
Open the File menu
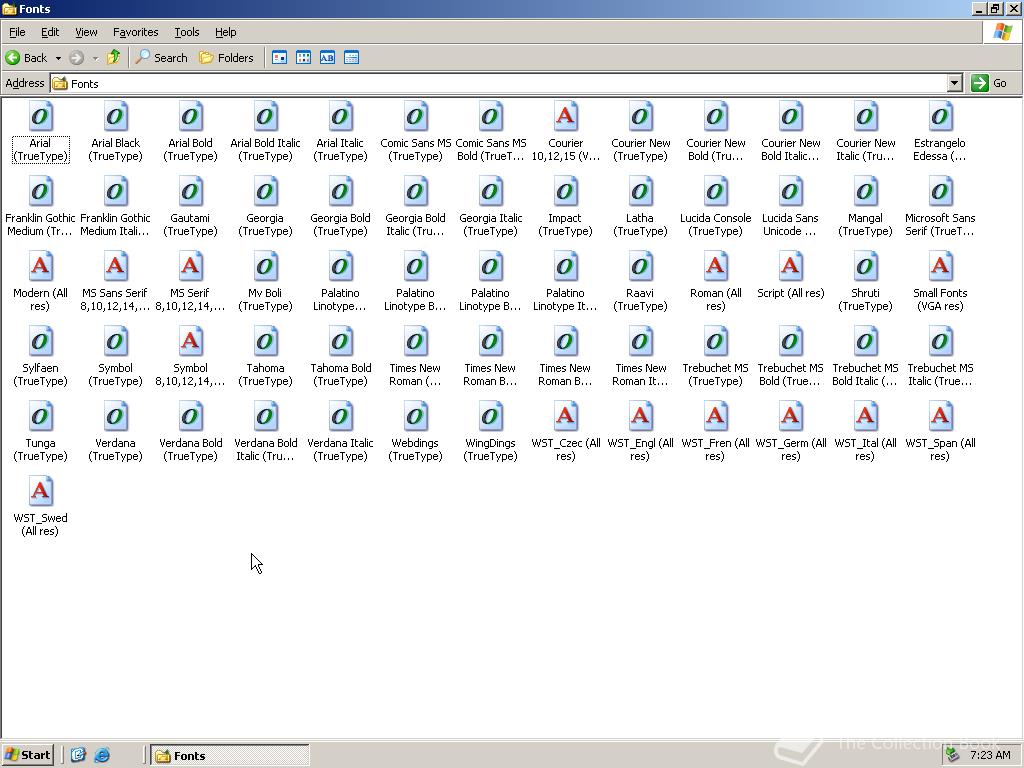click(x=17, y=32)
